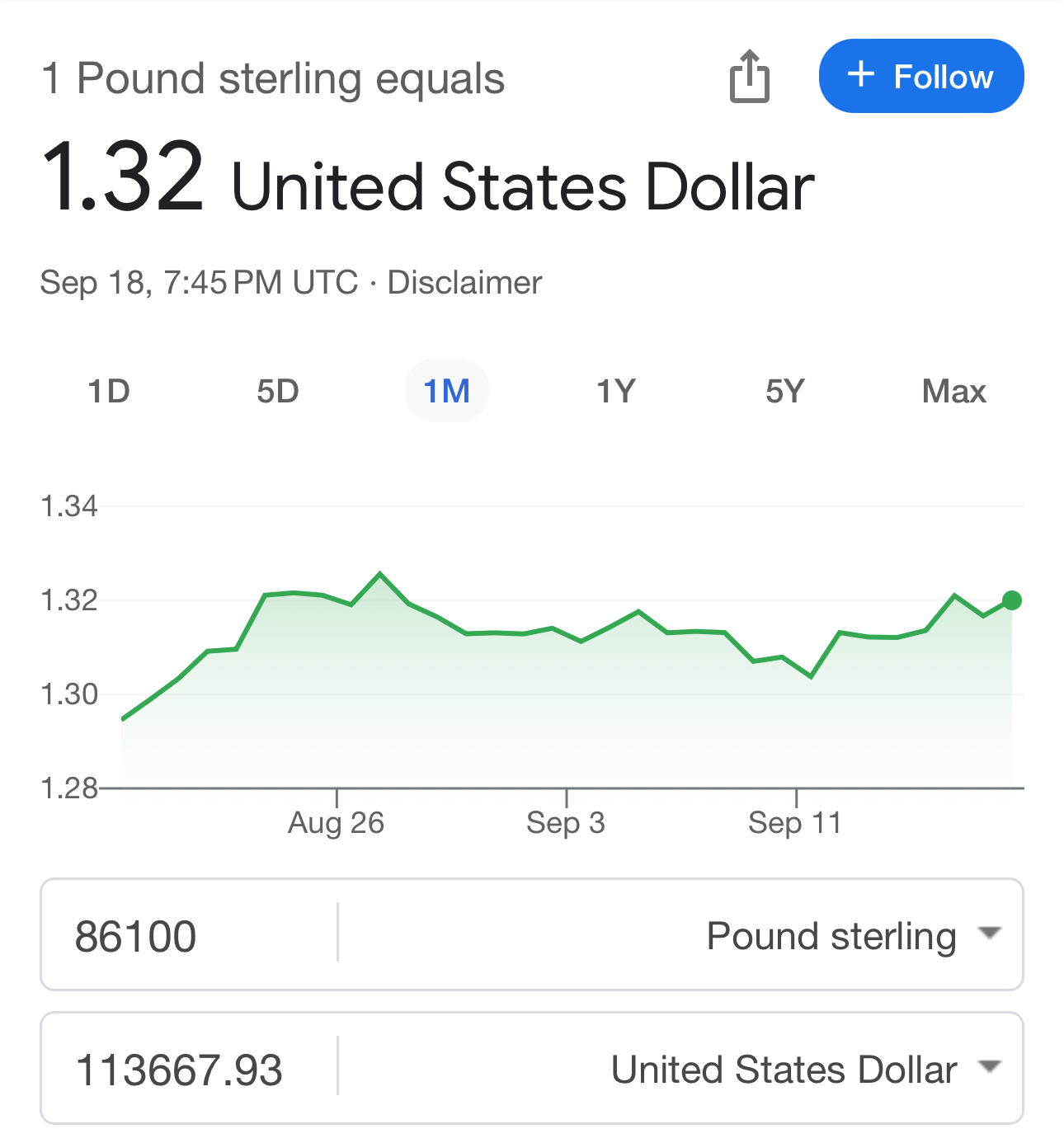Focus the 113667.93 converted amount field
Screen dimensions: 1064x1143
tap(190, 1070)
